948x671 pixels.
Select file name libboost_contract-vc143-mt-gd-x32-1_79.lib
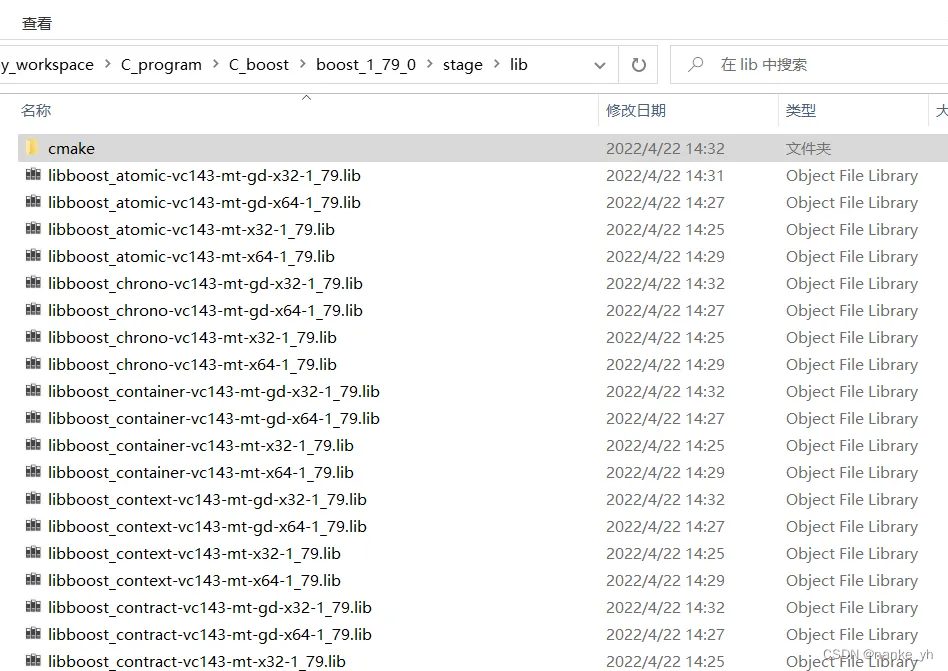(x=210, y=608)
